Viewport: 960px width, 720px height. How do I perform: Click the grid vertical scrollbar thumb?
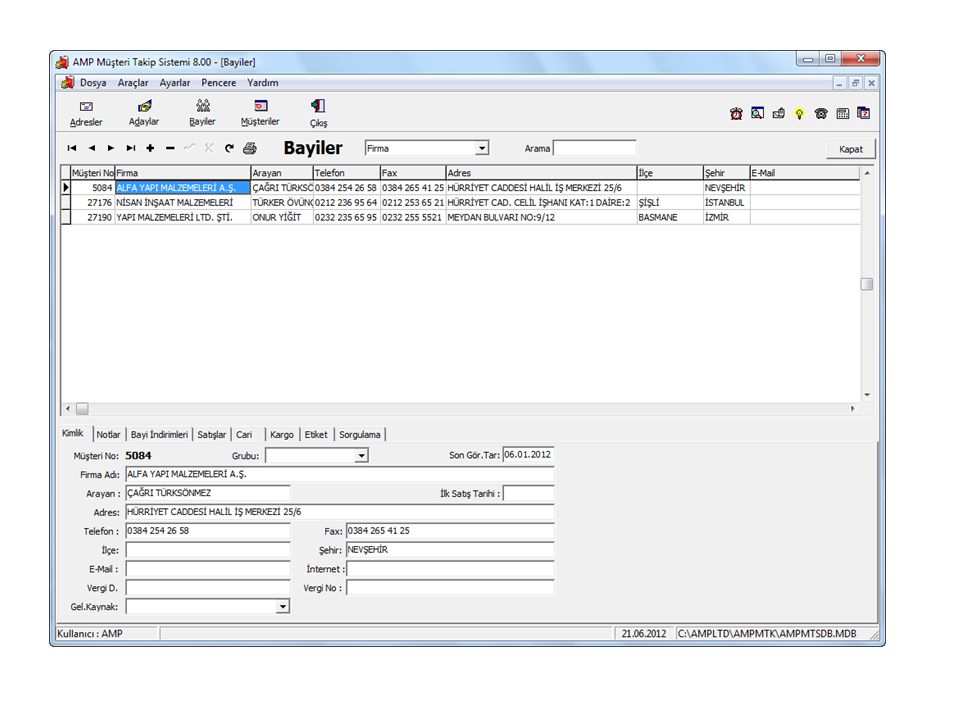tap(867, 284)
